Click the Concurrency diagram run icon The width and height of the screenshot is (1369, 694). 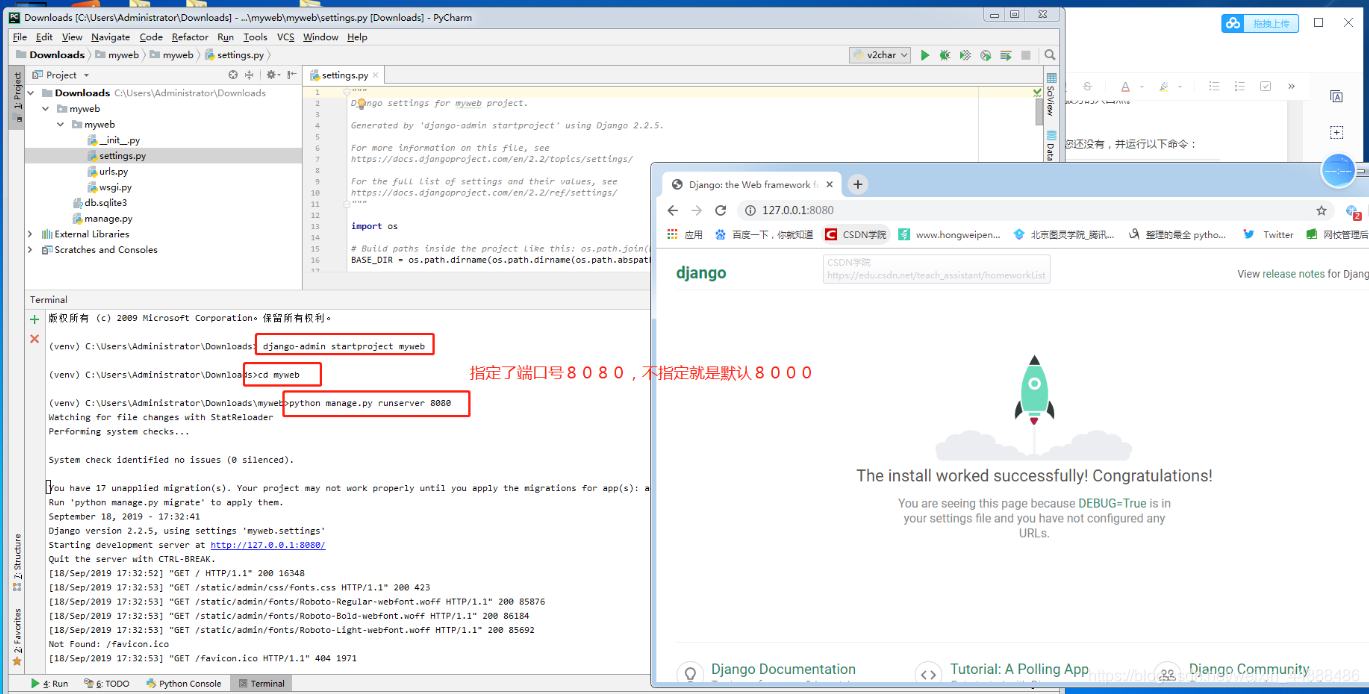tap(1006, 55)
